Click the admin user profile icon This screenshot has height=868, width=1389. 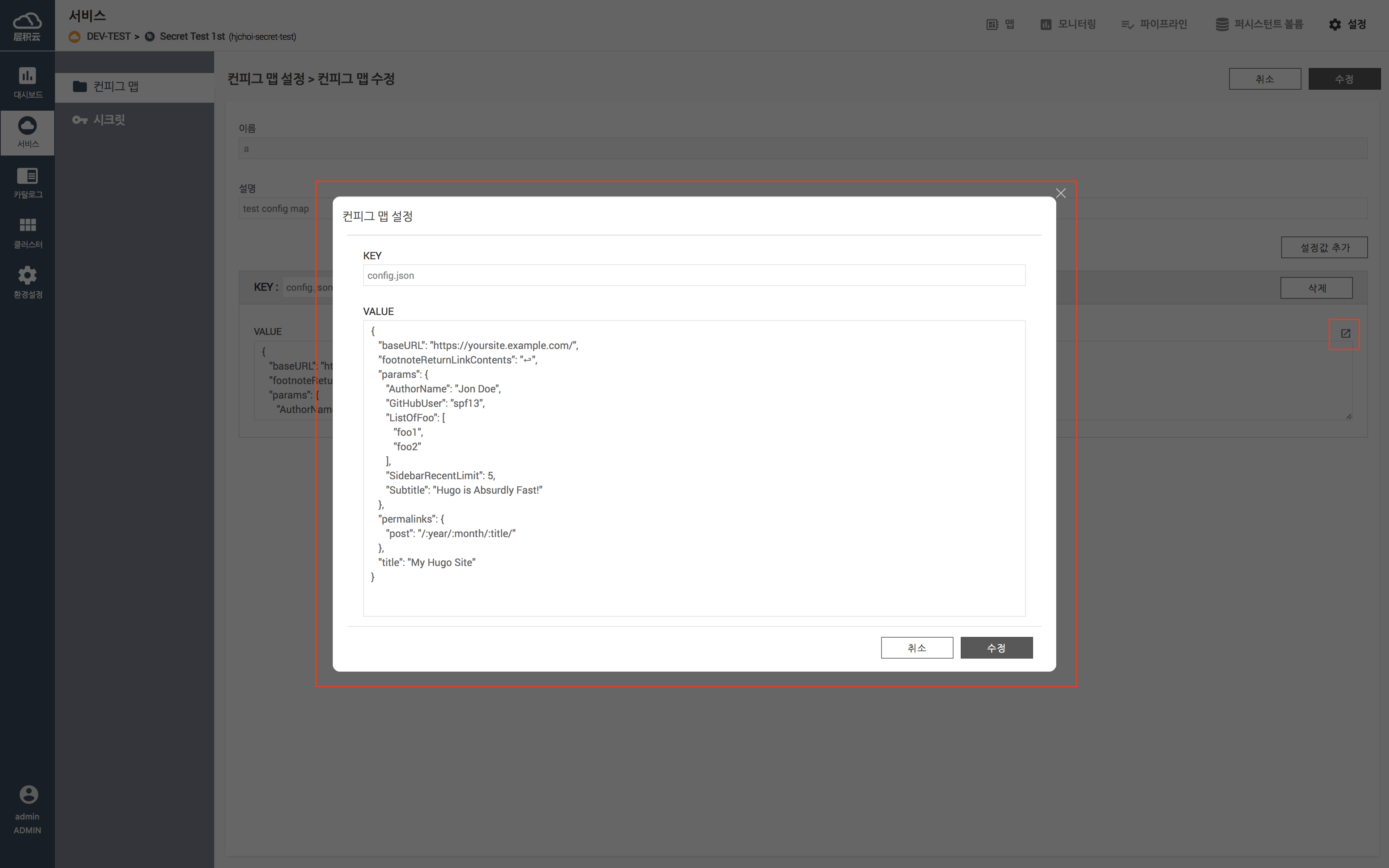[28, 795]
